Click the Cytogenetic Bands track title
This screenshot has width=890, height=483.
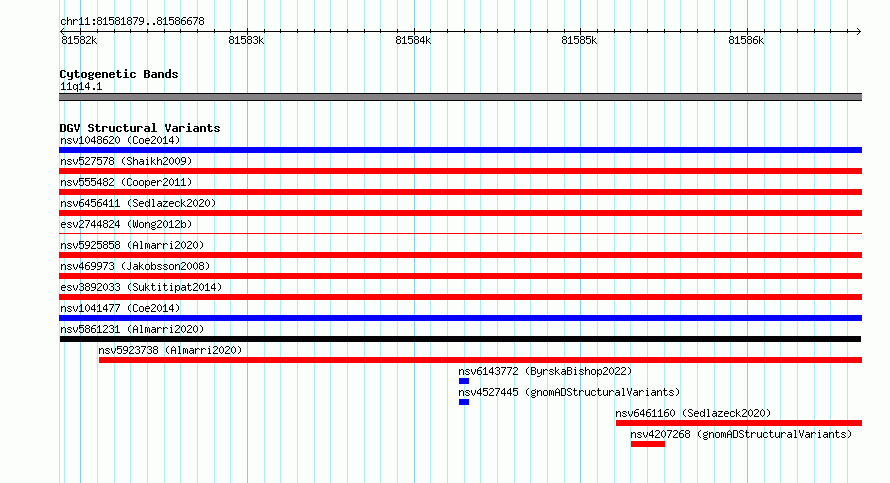(x=119, y=74)
